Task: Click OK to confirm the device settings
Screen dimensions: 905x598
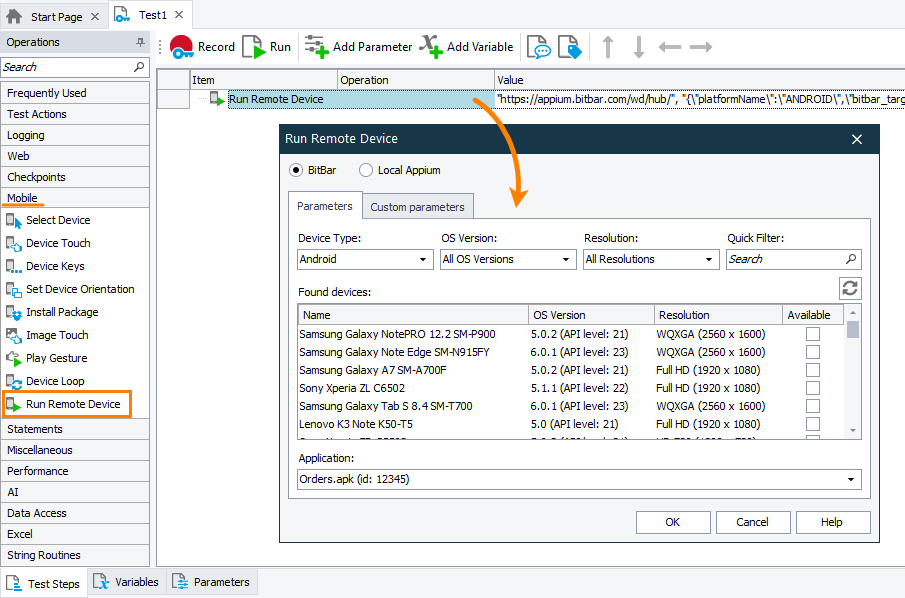Action: pos(673,522)
